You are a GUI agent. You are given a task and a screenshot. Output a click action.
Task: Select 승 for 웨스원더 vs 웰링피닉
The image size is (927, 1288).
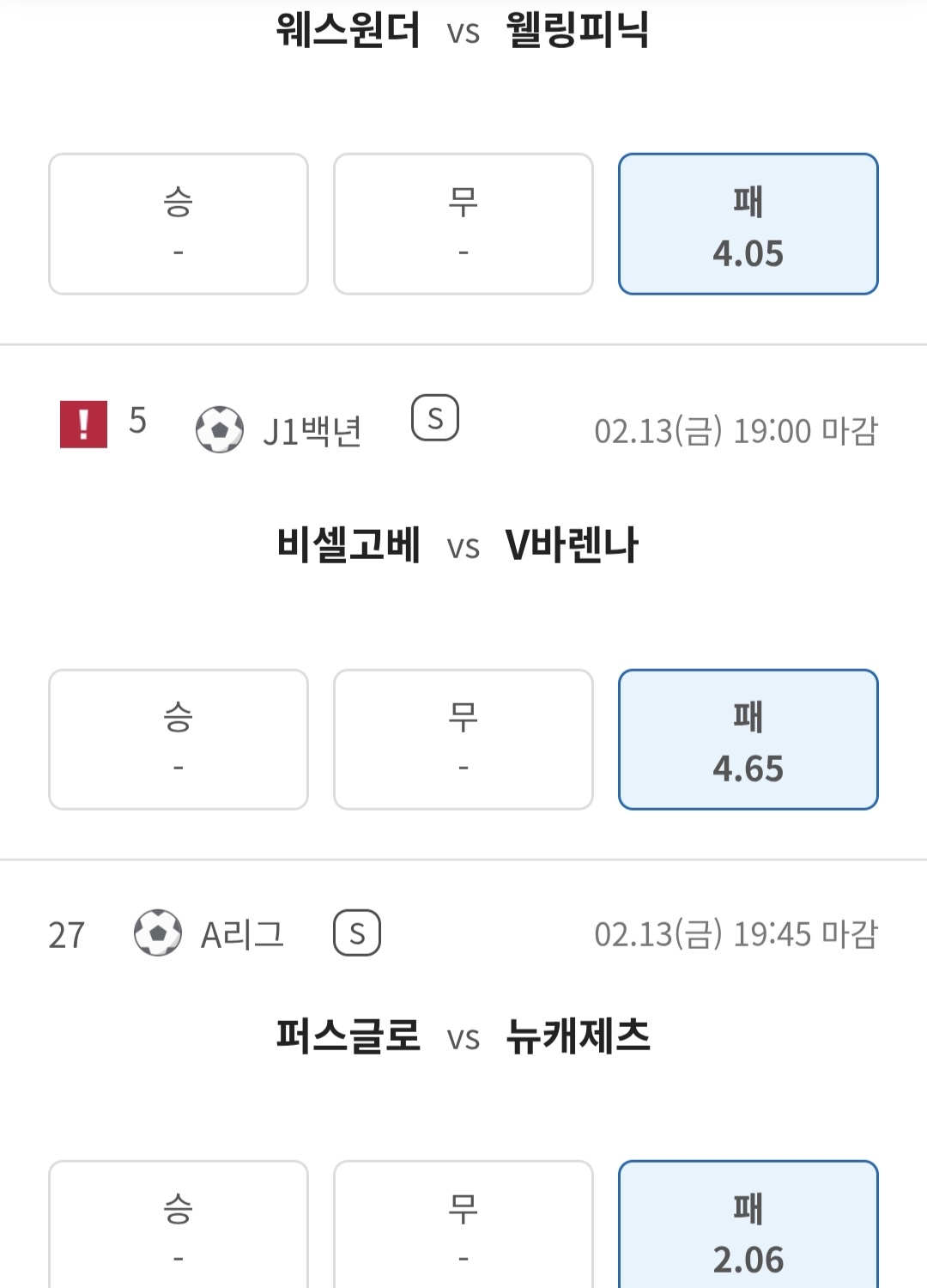(179, 224)
